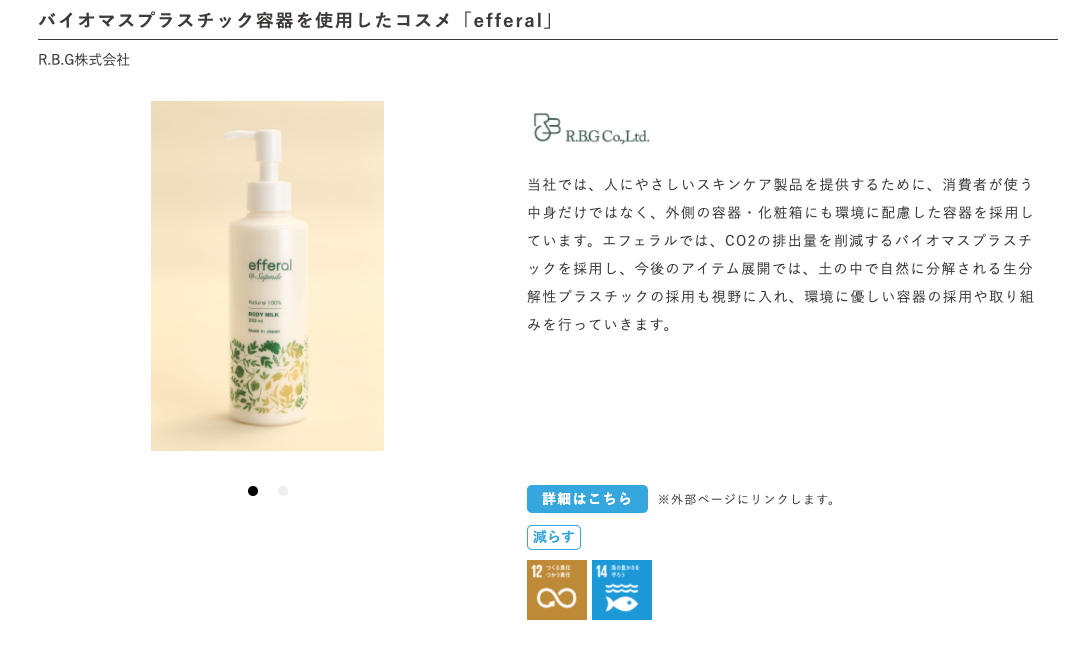Screen dimensions: 1092x666
Task: Click the paragraph starting 当社では
Action: pyautogui.click(x=780, y=254)
